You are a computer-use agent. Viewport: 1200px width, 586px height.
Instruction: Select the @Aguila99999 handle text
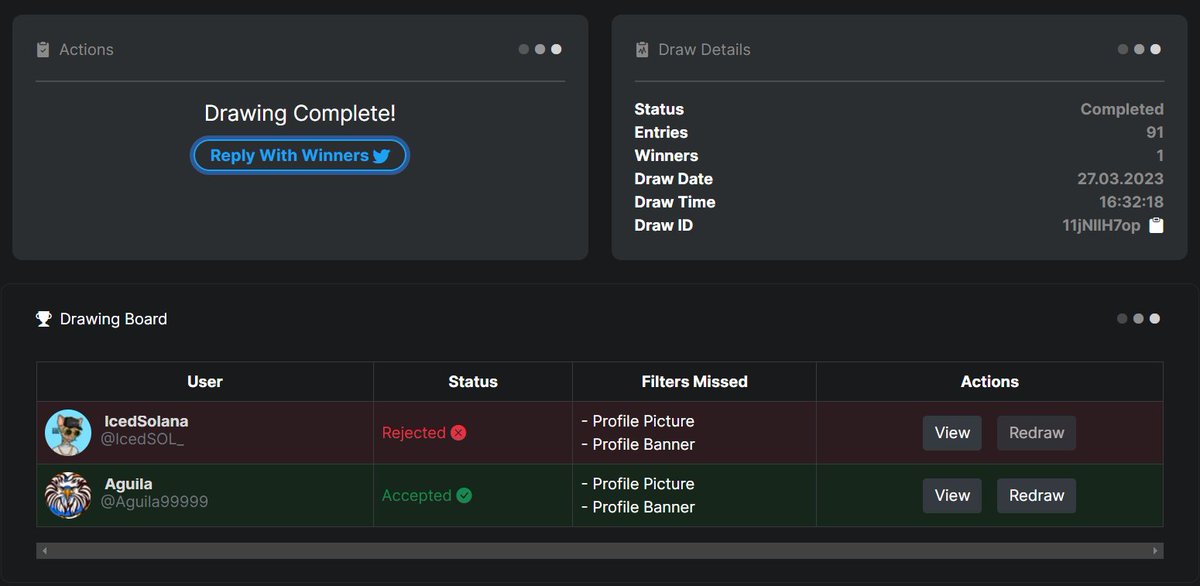[x=155, y=501]
